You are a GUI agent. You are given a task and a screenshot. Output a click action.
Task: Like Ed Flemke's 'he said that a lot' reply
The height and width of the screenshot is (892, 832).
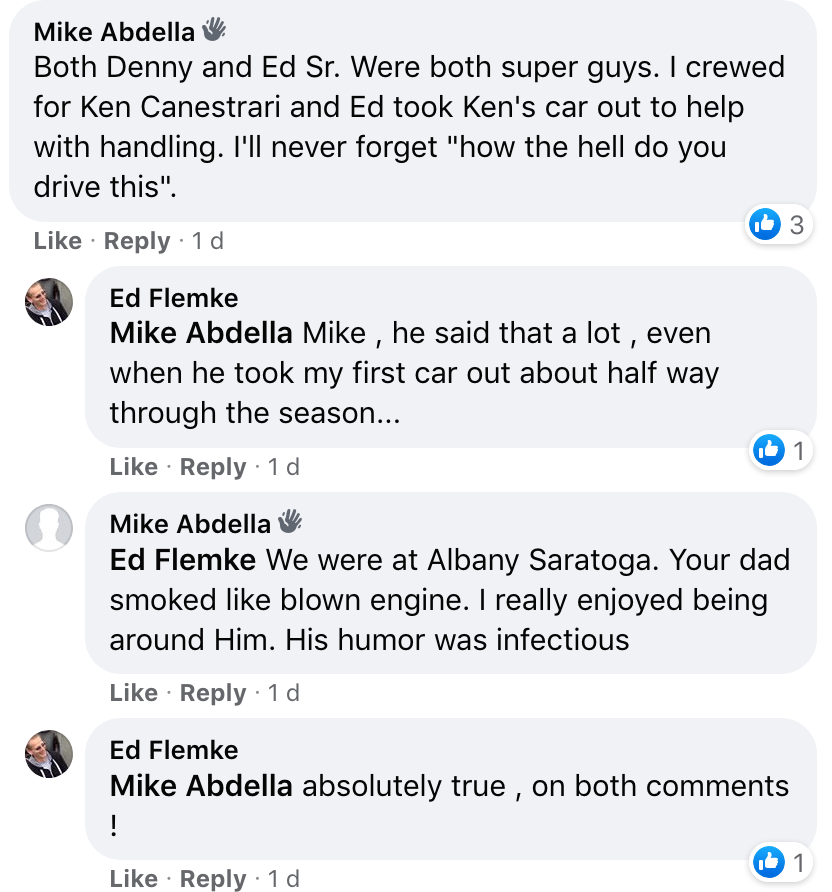point(134,466)
